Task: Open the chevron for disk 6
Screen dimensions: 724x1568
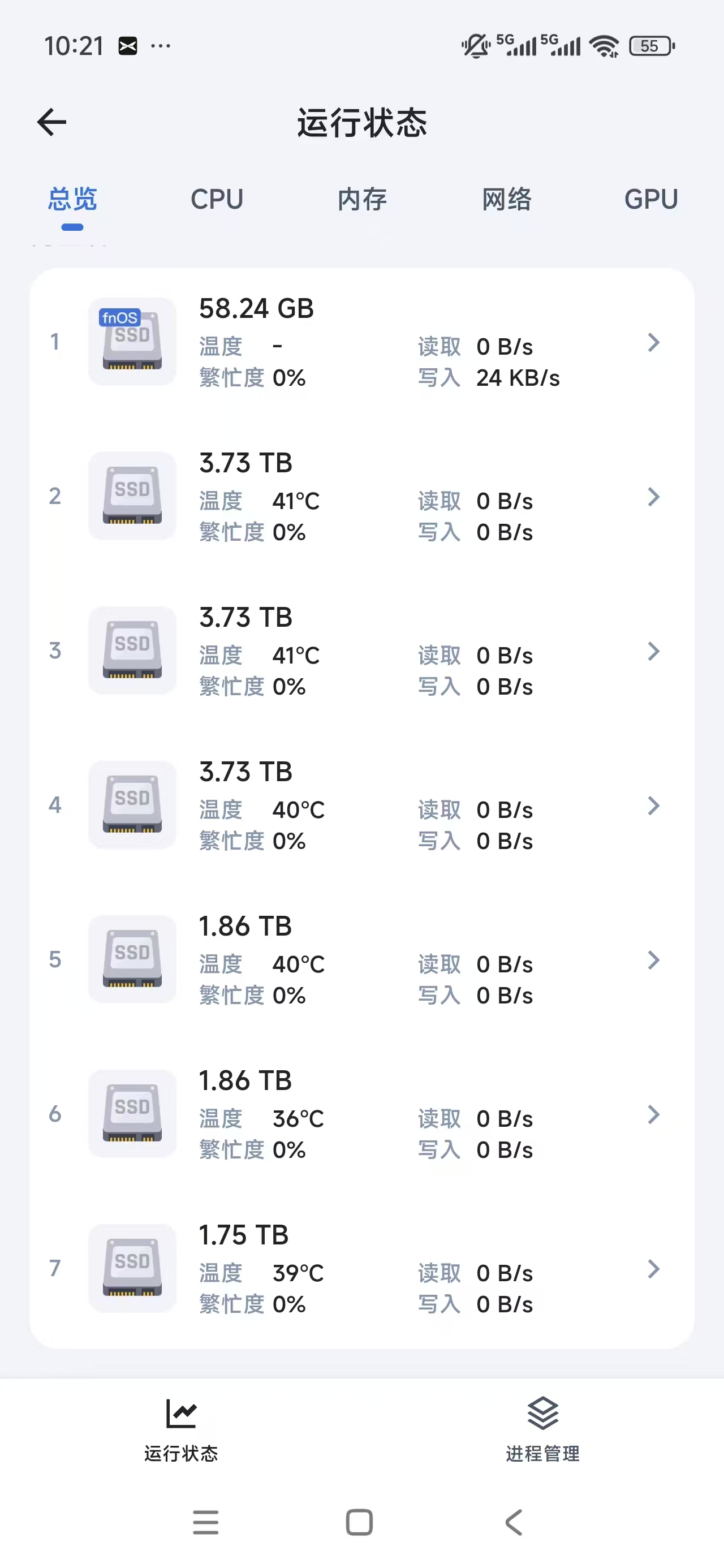Action: point(653,1114)
